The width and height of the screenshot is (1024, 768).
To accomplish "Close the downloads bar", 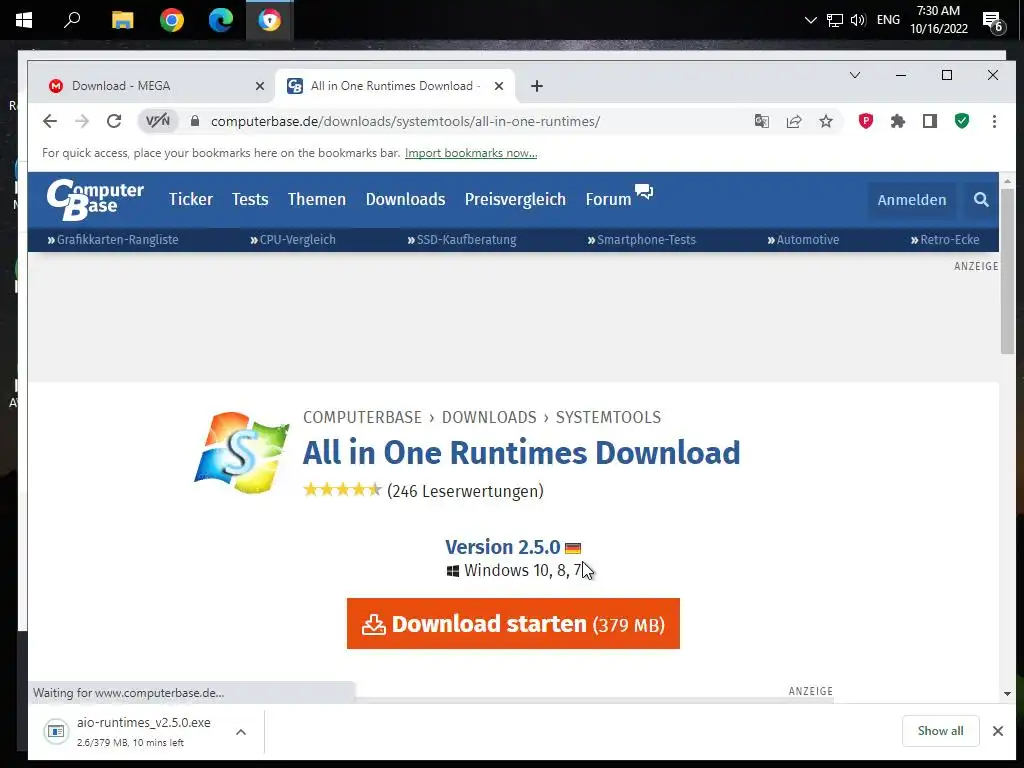I will click(x=998, y=731).
